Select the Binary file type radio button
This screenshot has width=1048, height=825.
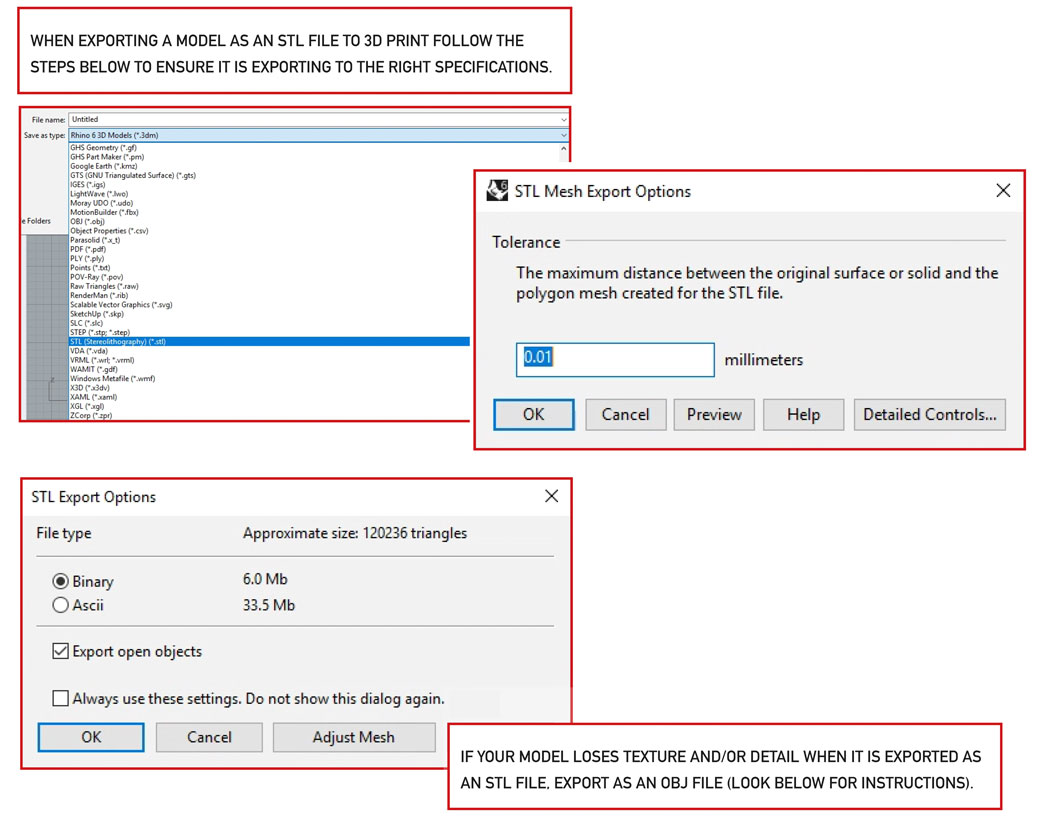click(x=61, y=581)
